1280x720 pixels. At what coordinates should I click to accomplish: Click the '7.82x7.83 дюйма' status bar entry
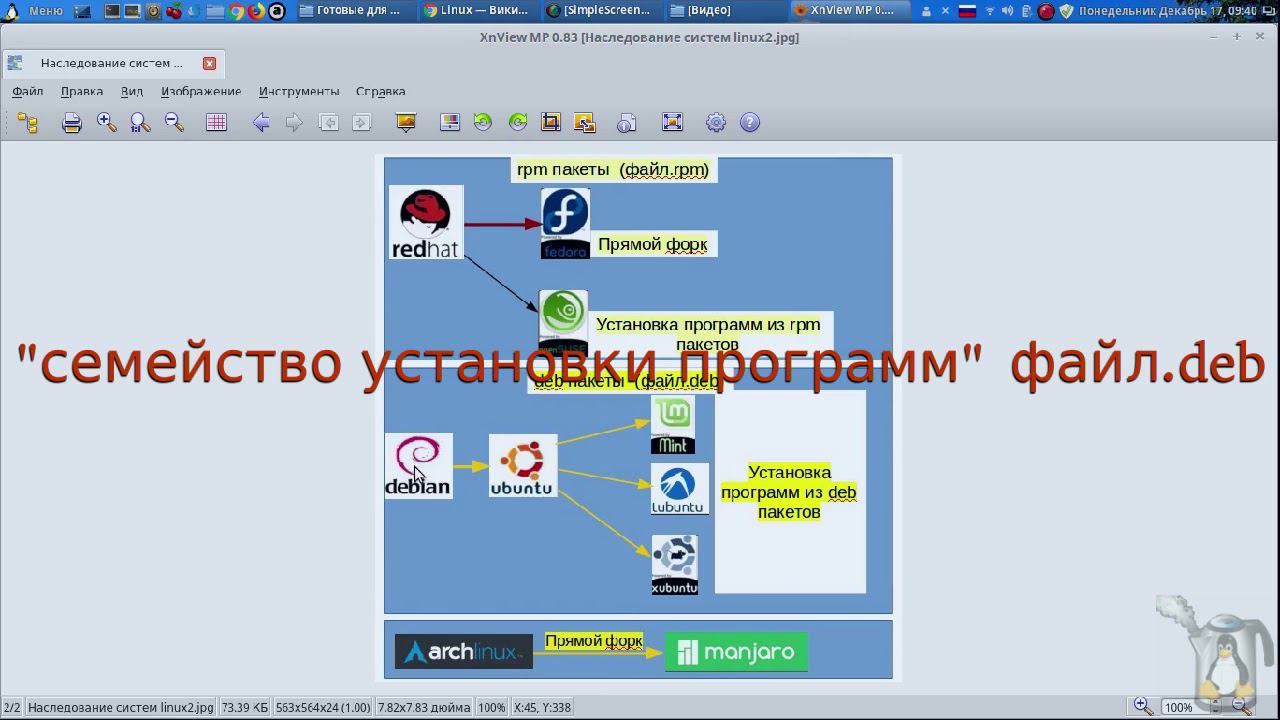424,707
